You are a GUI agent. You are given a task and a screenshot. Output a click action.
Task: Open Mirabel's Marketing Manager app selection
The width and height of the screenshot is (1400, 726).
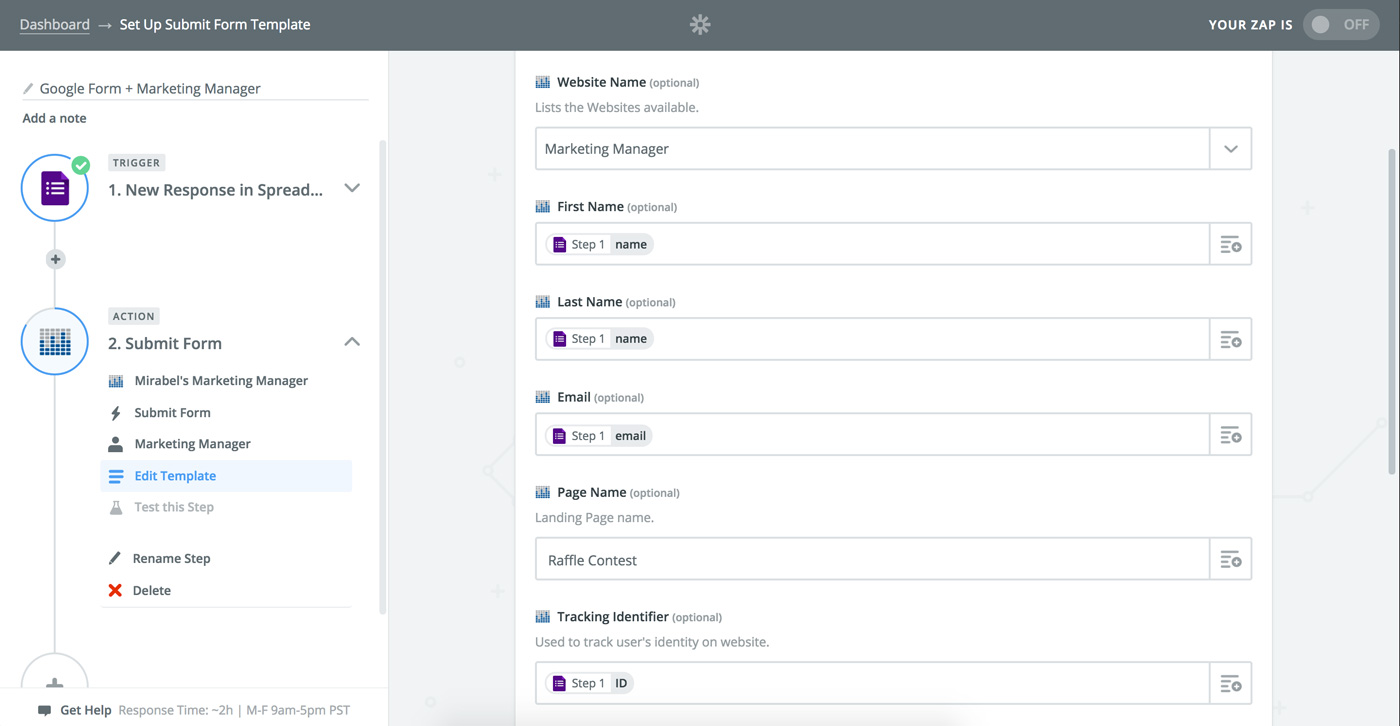(x=221, y=381)
